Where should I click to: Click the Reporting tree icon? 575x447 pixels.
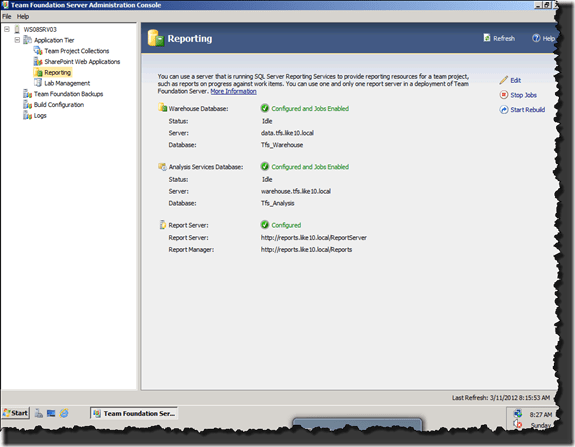[38, 72]
